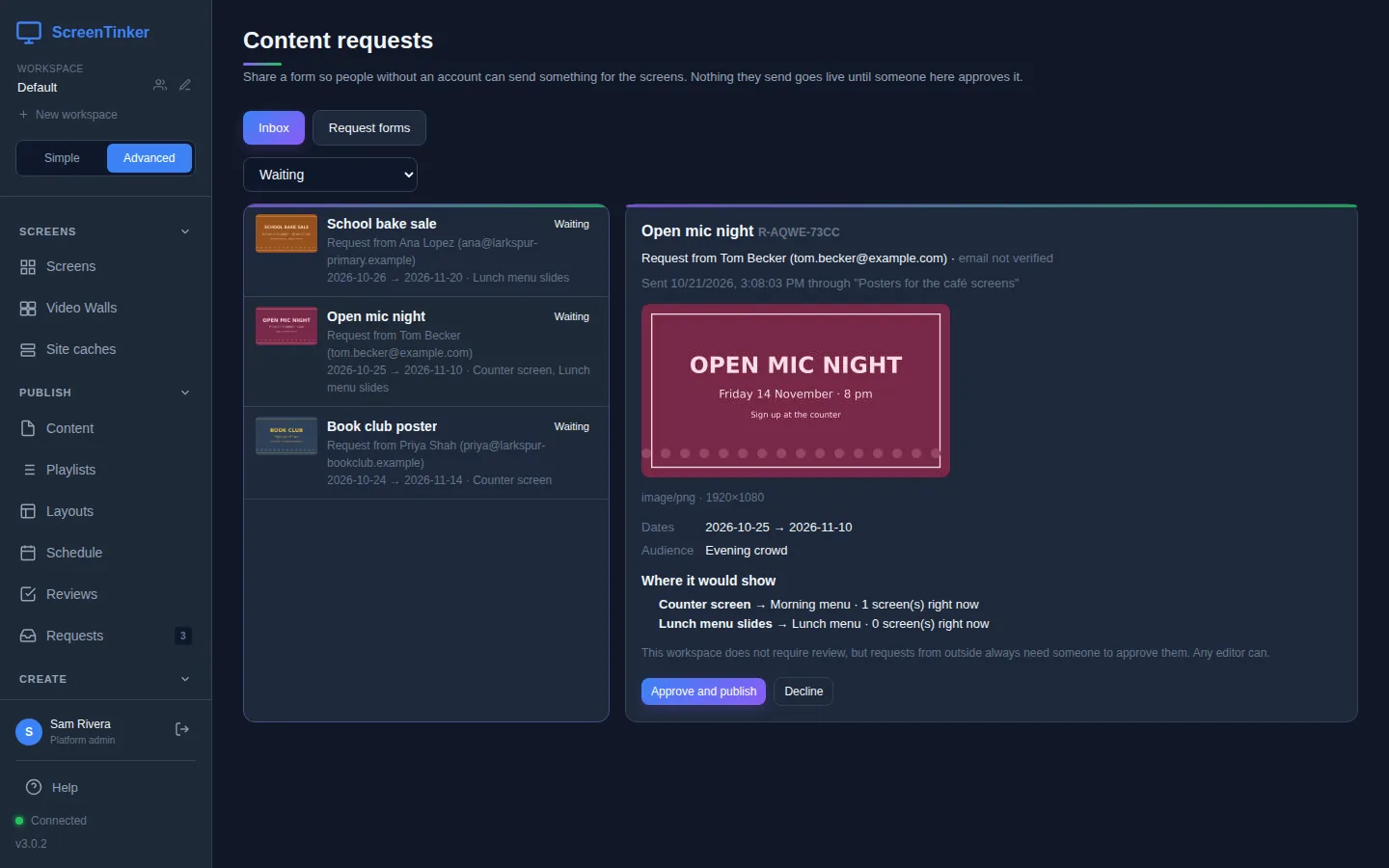Open Video Walls in the sidebar
This screenshot has height=868, width=1389.
point(105,309)
